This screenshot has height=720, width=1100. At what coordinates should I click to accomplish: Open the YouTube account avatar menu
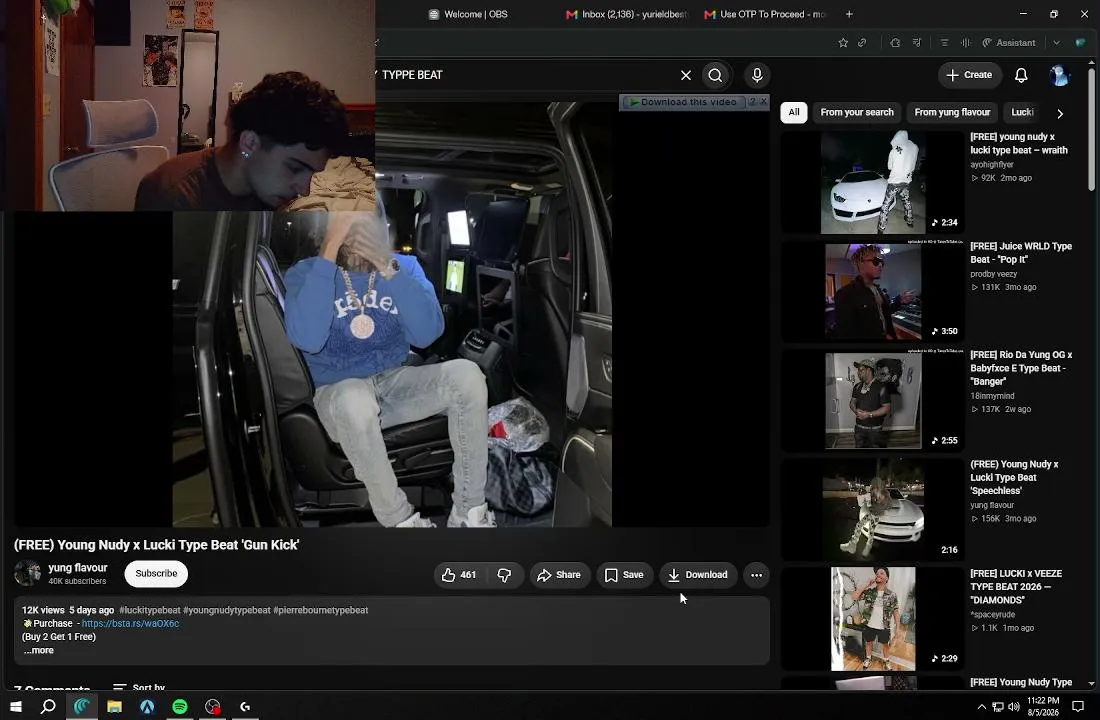point(1059,75)
